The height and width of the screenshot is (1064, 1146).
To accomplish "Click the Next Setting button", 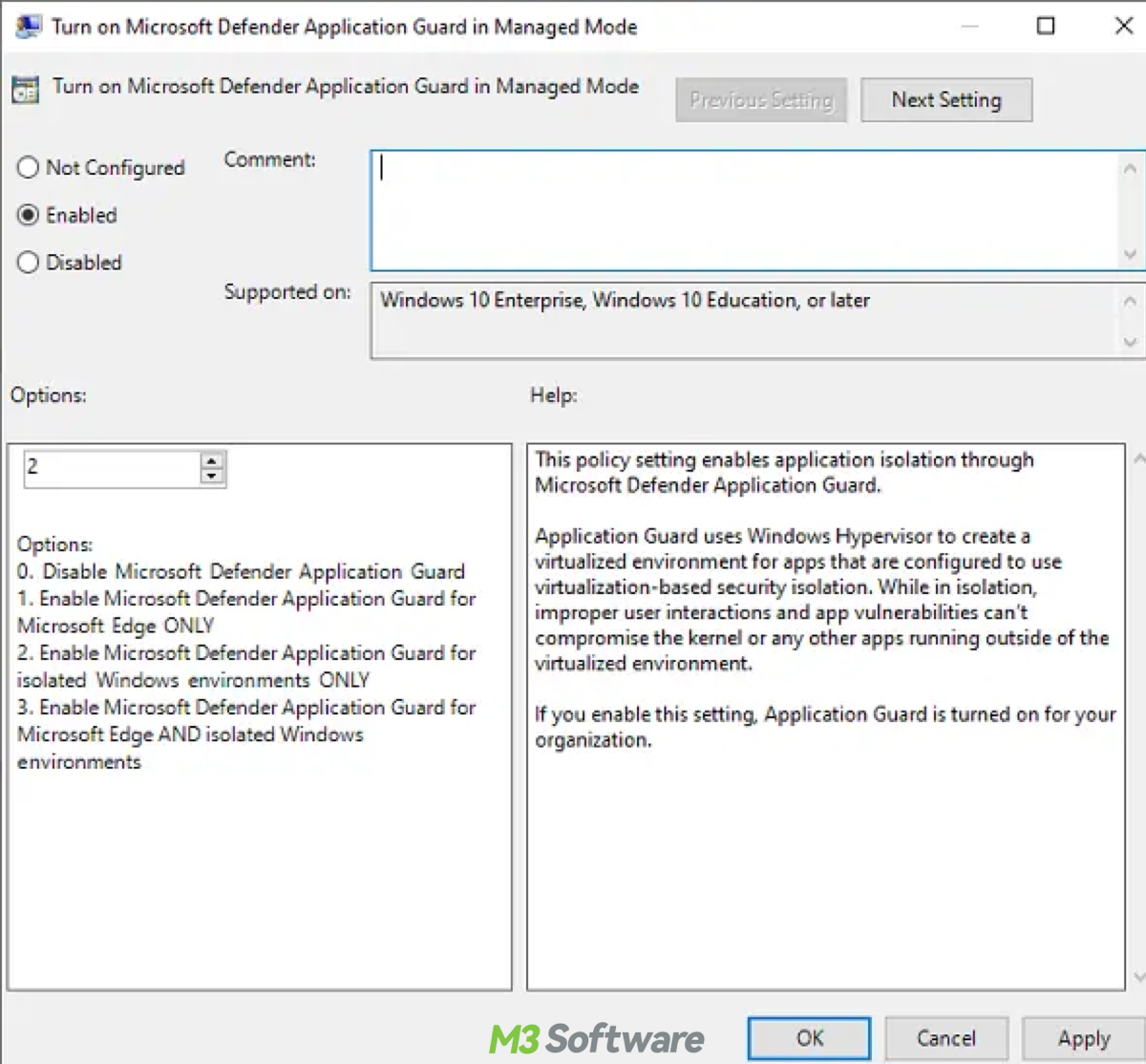I will [946, 100].
